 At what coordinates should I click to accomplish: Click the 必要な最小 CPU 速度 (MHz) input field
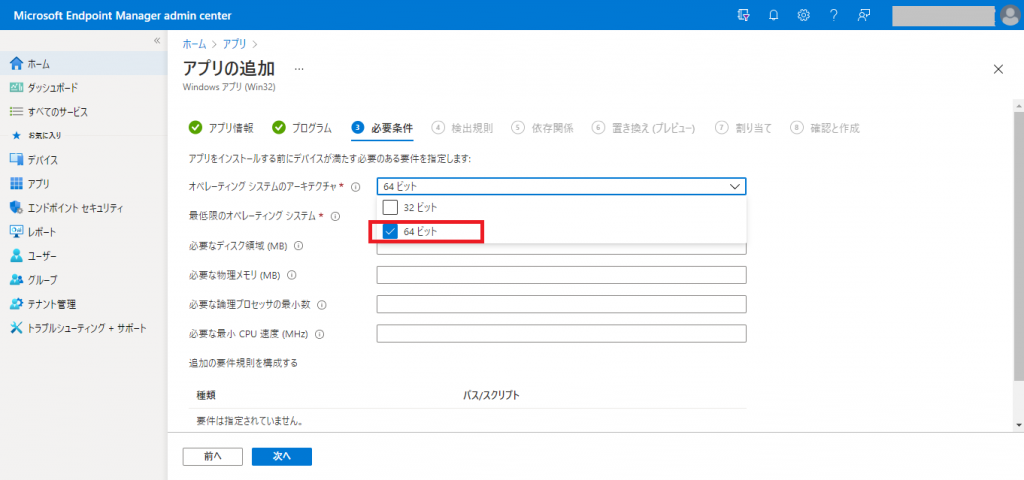click(x=562, y=334)
